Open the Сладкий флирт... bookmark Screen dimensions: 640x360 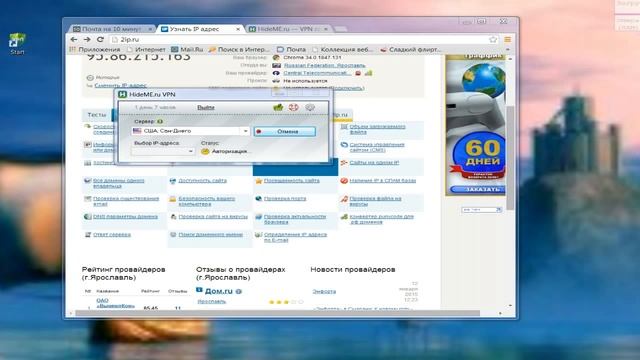coord(411,49)
